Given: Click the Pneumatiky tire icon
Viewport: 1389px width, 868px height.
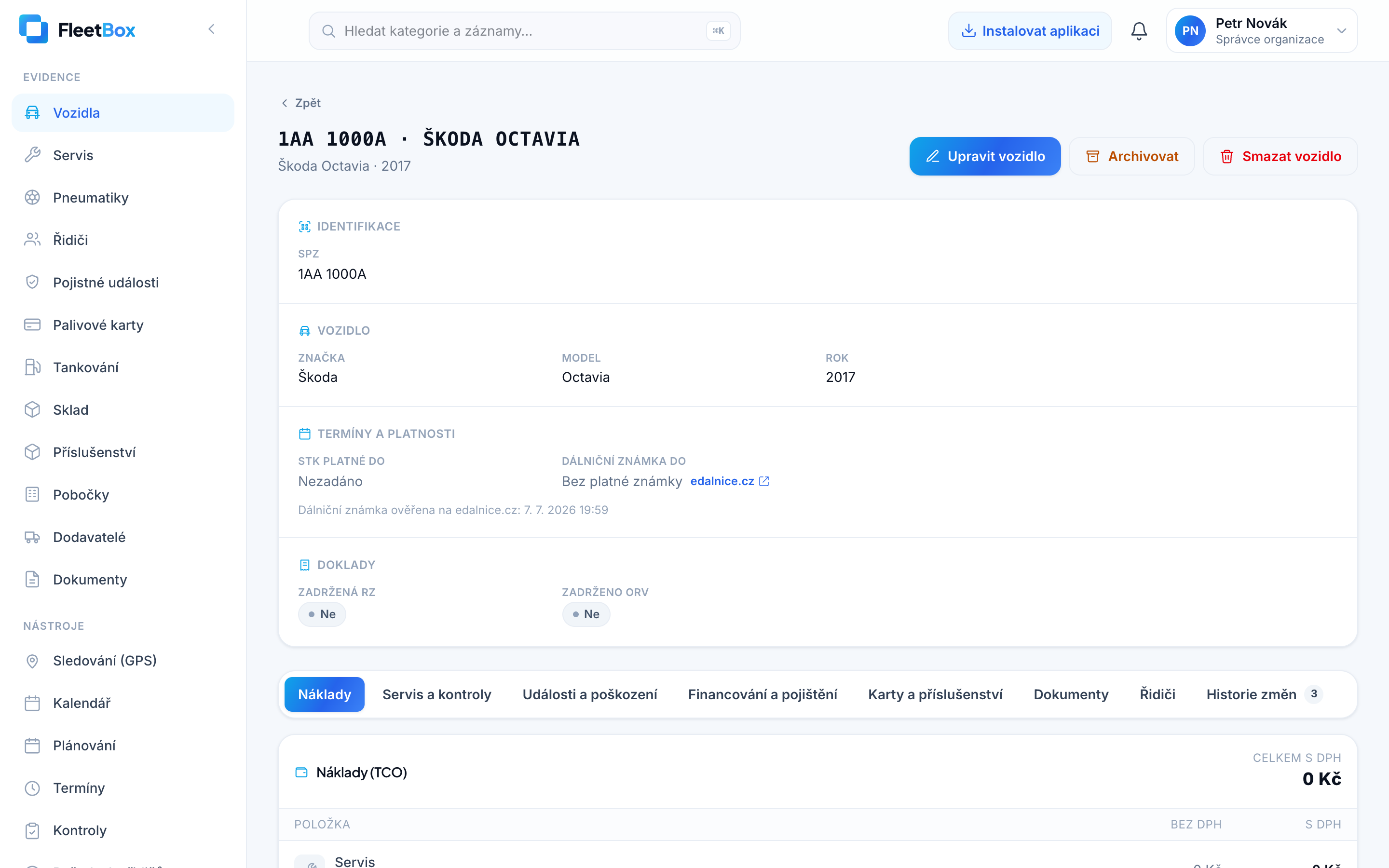Looking at the screenshot, I should pos(33,198).
